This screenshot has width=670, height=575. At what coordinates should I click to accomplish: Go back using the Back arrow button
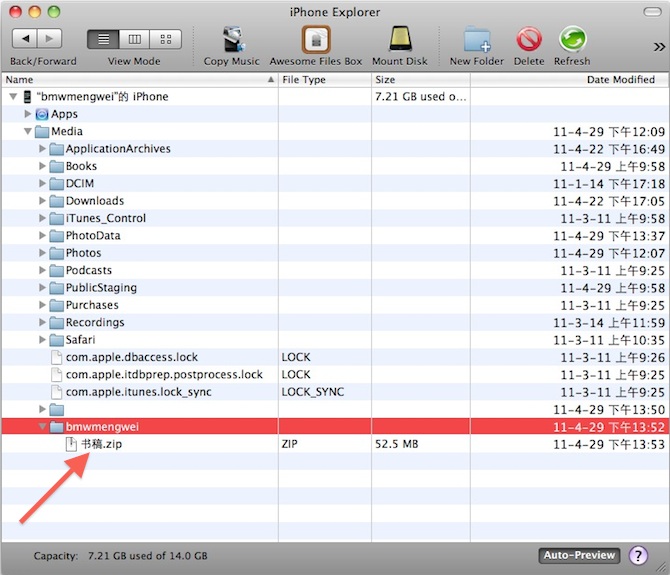coord(25,39)
